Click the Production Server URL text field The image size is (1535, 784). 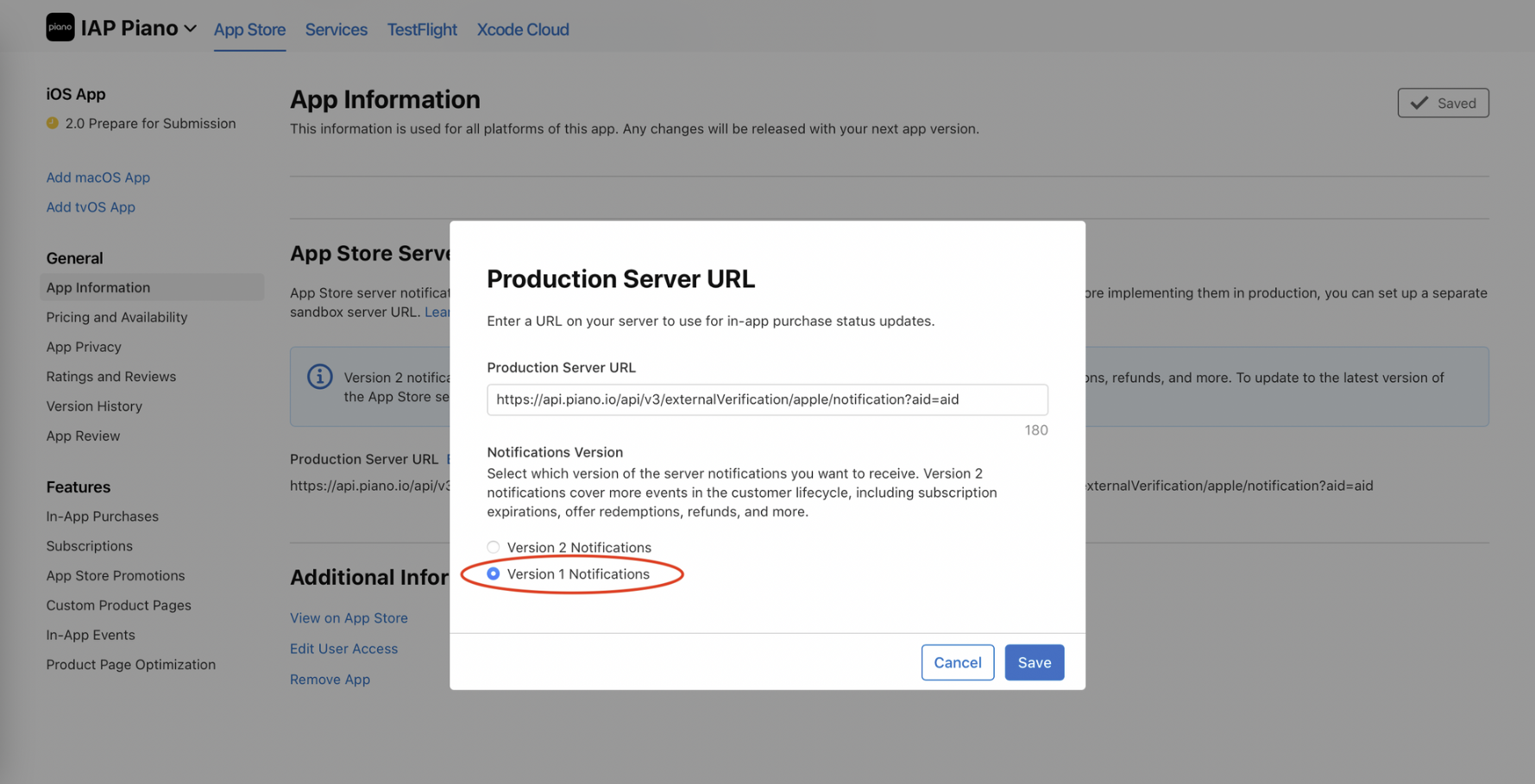(767, 399)
